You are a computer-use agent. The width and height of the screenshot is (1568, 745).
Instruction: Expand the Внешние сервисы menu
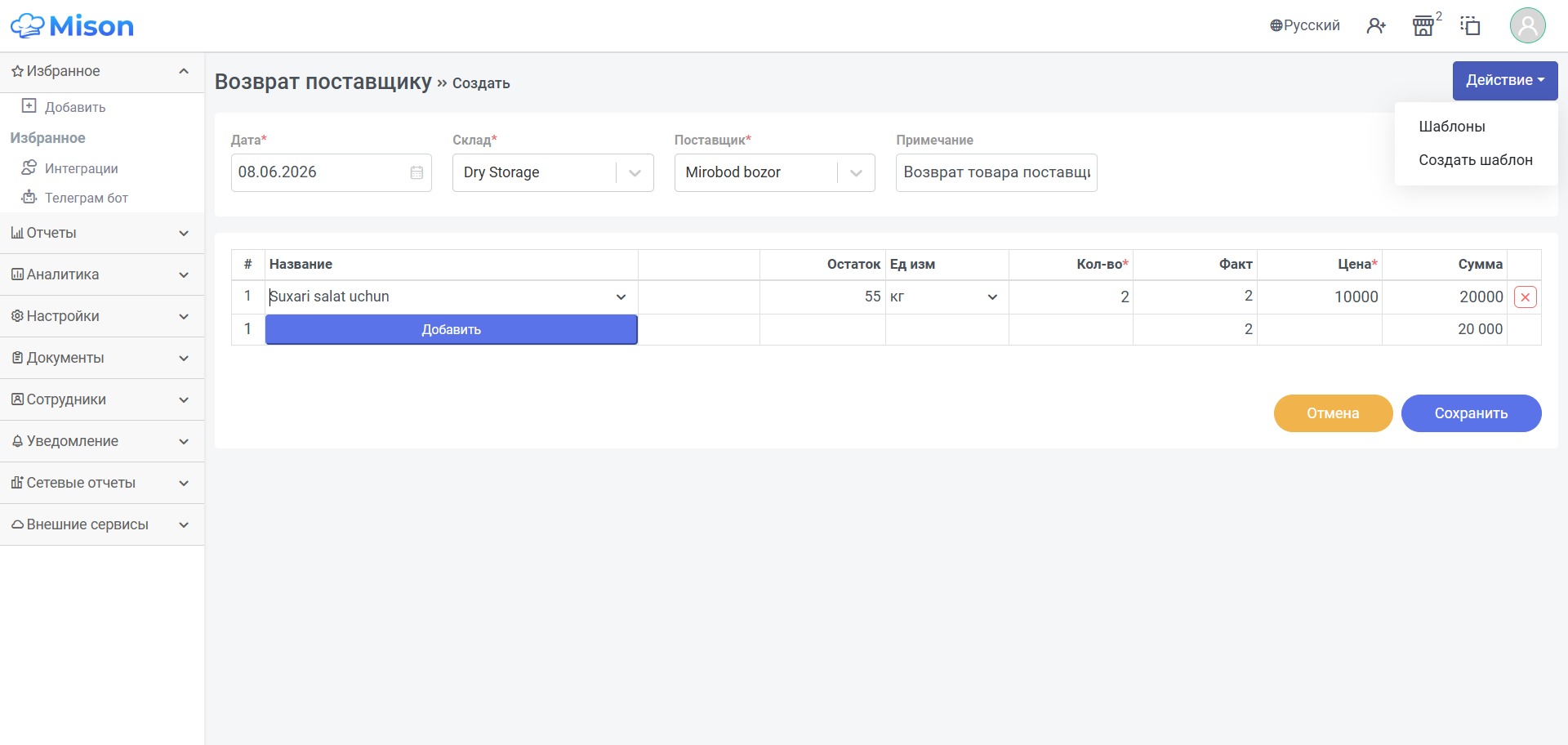pos(102,525)
